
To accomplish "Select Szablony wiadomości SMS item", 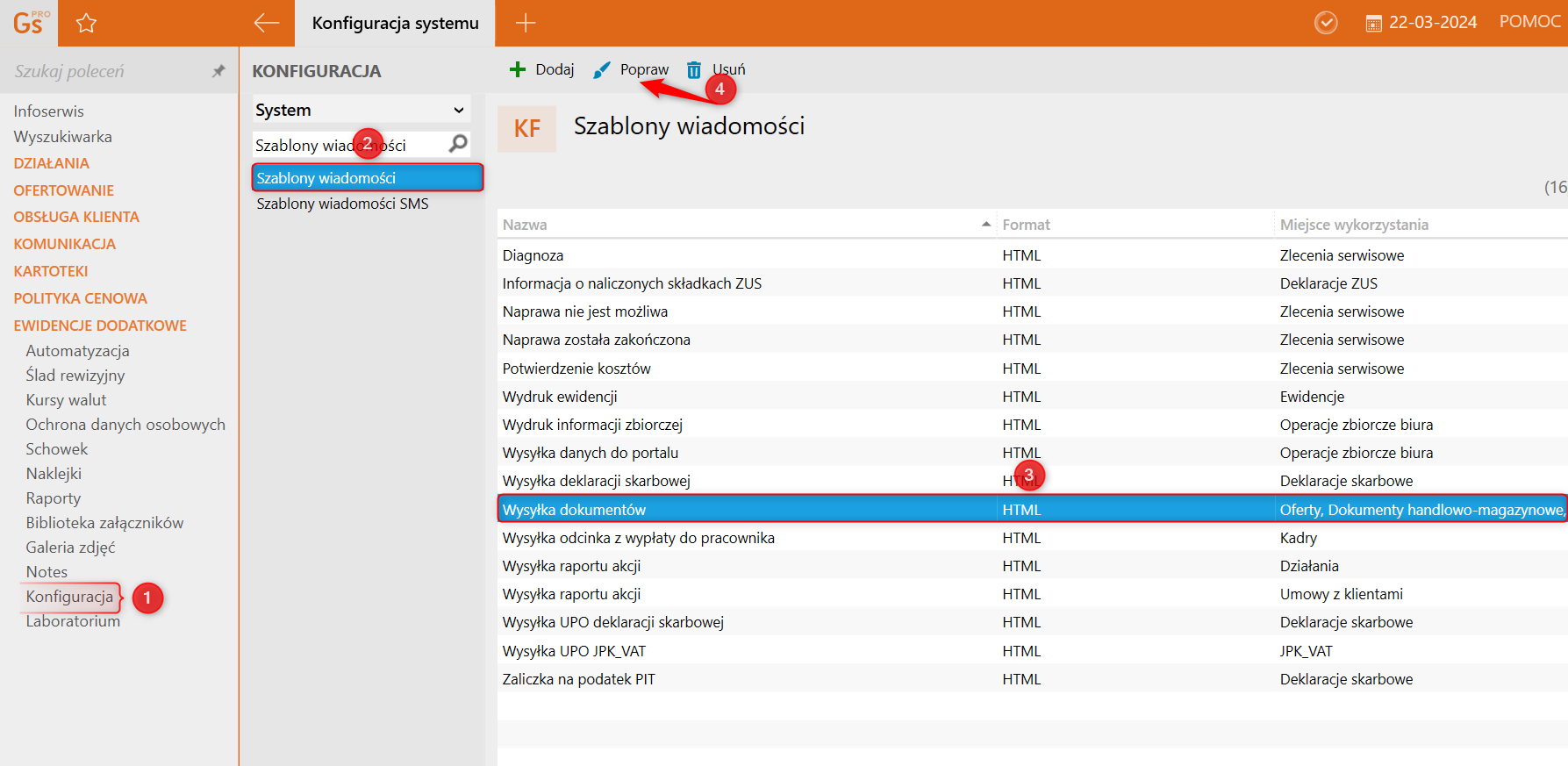I will pyautogui.click(x=343, y=204).
